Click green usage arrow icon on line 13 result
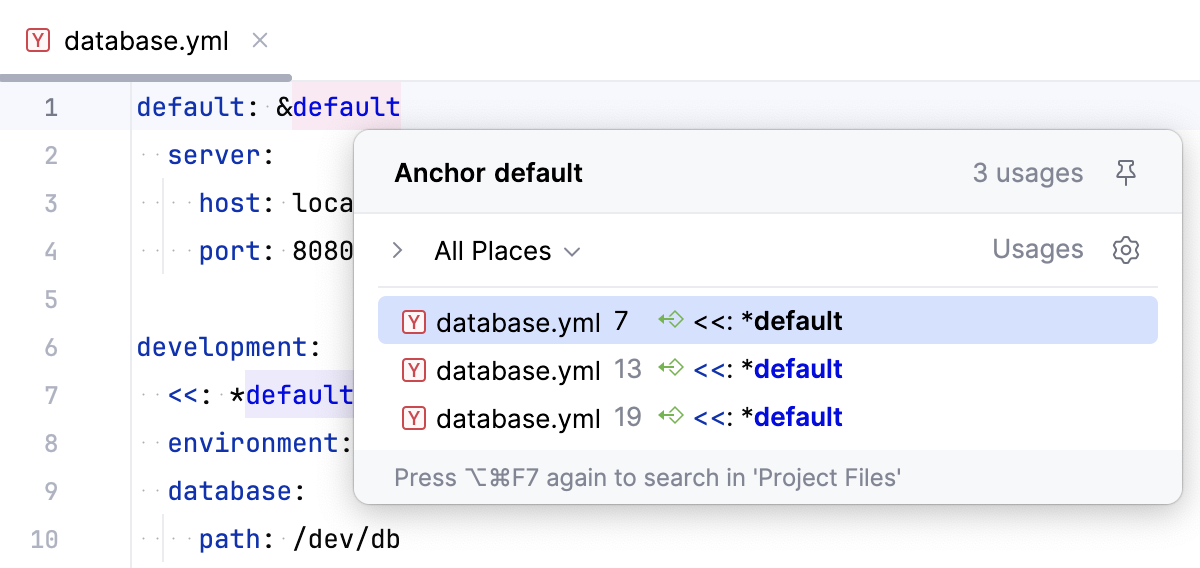Image resolution: width=1200 pixels, height=568 pixels. [x=670, y=369]
